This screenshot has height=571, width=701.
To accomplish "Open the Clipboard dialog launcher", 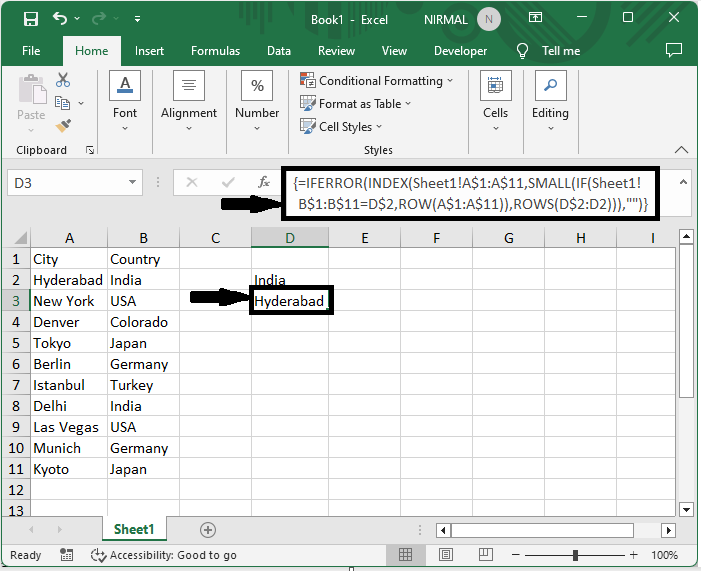I will (90, 150).
